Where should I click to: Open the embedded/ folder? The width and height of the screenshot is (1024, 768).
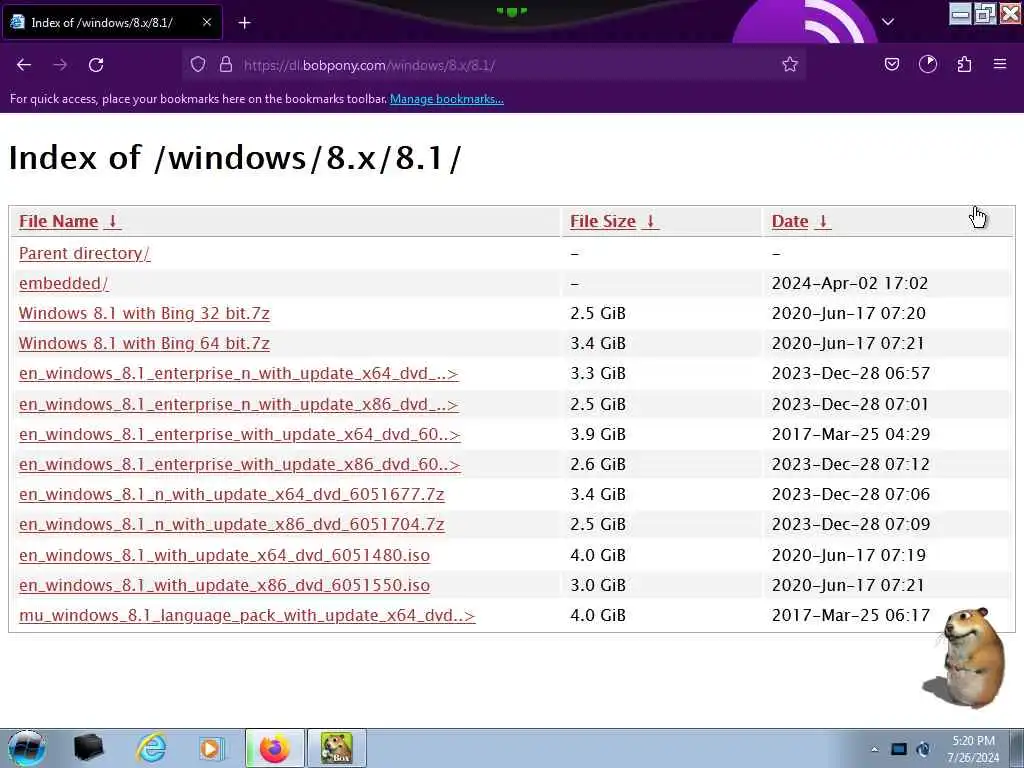(63, 283)
